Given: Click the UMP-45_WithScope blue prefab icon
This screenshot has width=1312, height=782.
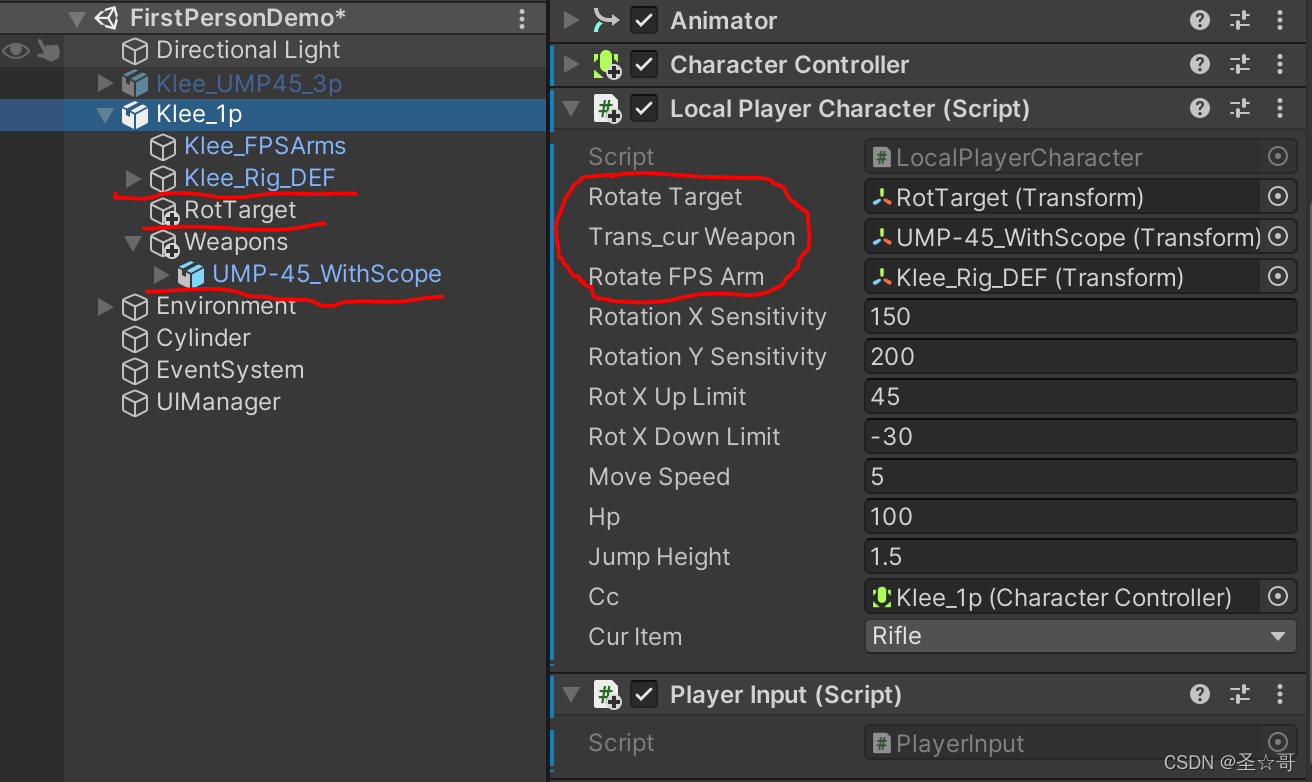Looking at the screenshot, I should click(190, 275).
